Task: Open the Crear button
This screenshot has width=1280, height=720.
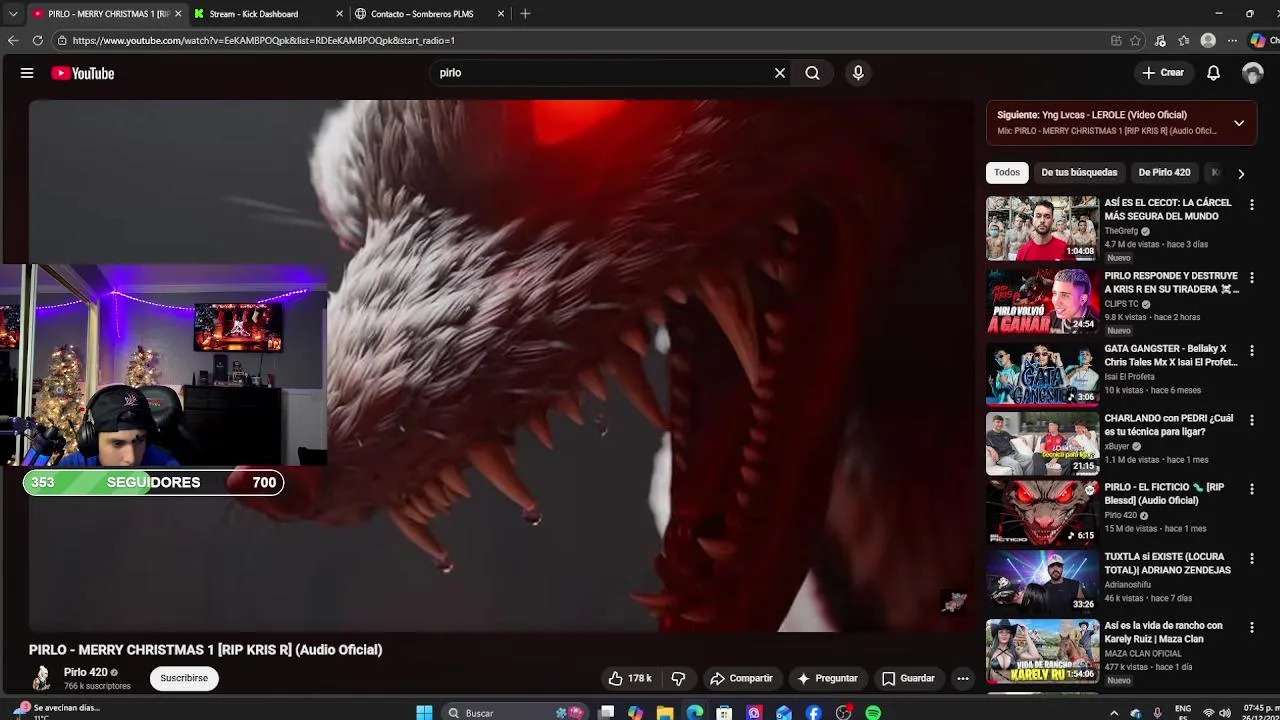Action: click(1164, 73)
